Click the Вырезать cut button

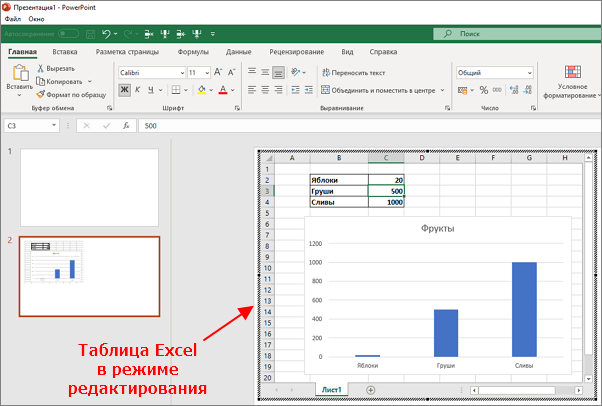tap(56, 68)
